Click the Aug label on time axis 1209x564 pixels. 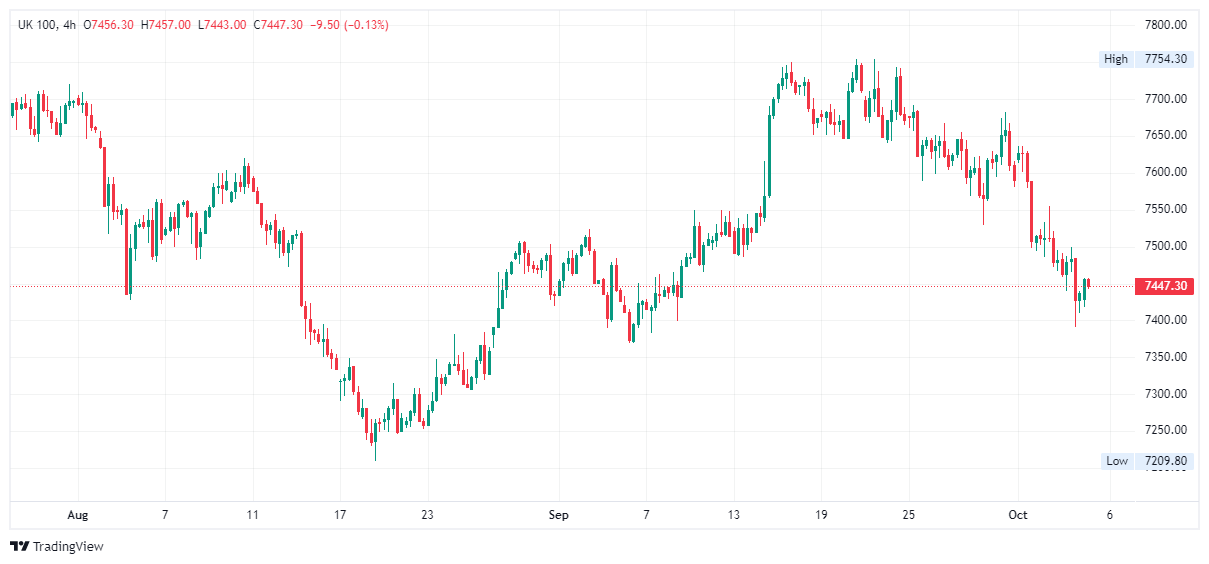[x=77, y=515]
